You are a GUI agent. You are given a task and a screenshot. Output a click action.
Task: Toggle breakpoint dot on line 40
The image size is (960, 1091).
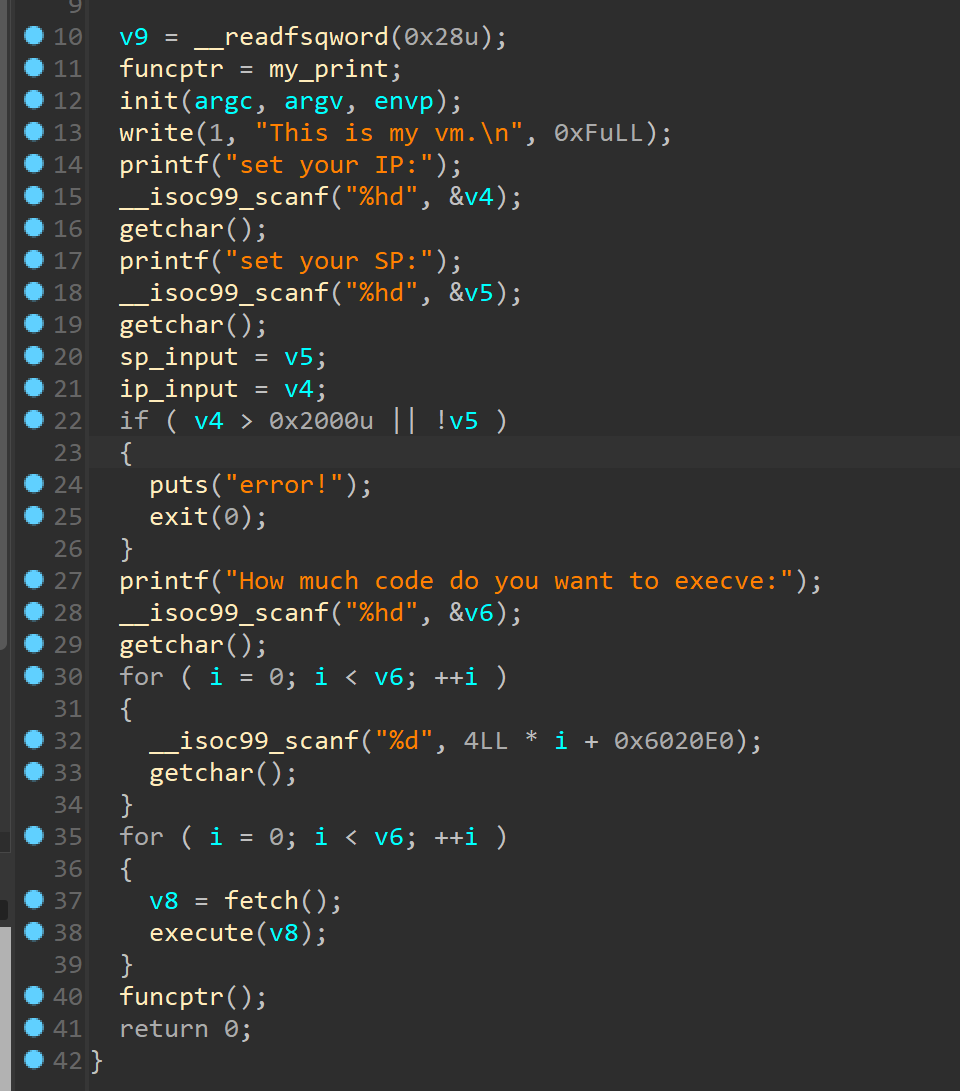pyautogui.click(x=33, y=996)
